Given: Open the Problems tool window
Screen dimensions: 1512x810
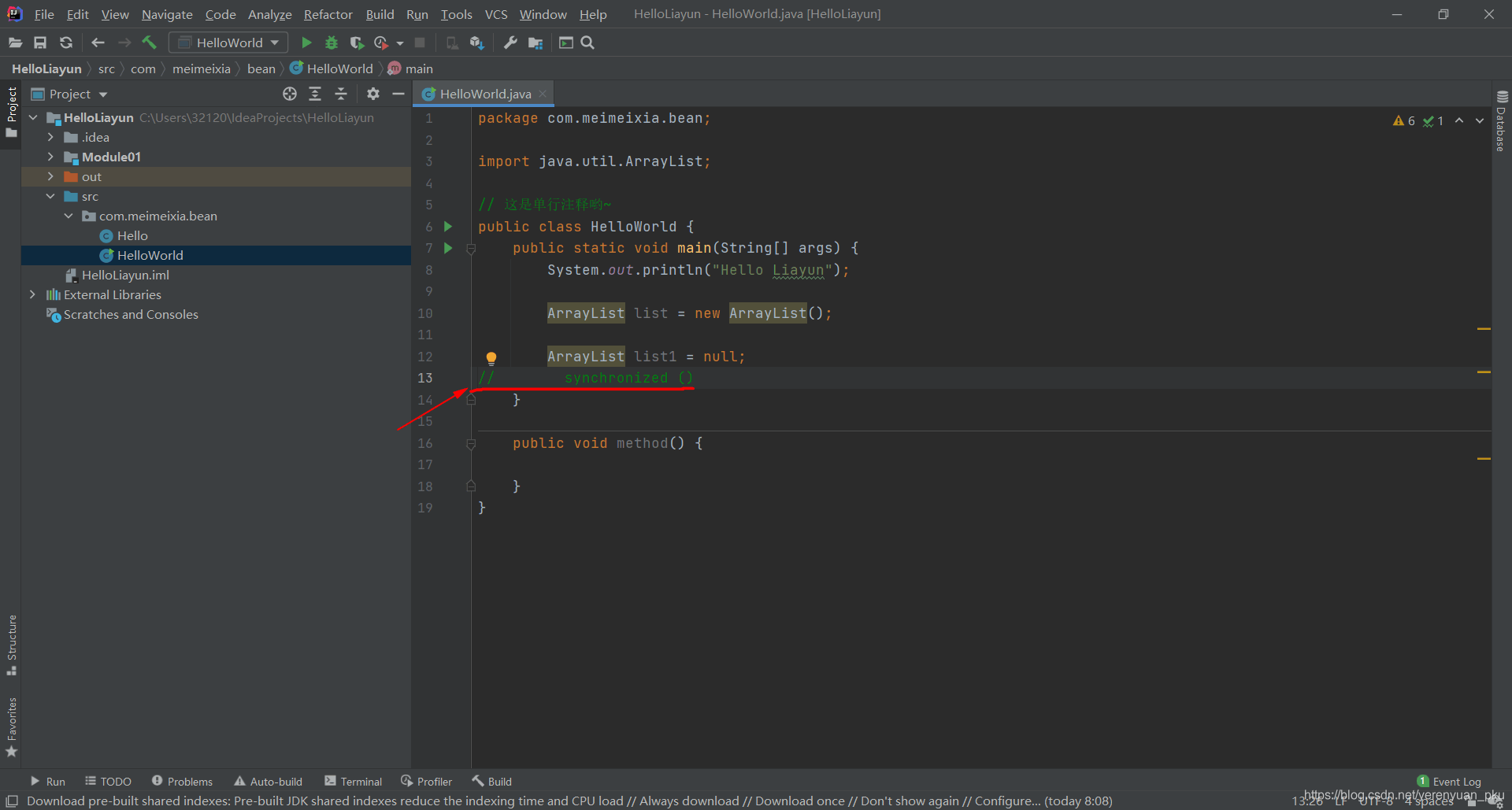Looking at the screenshot, I should point(182,781).
